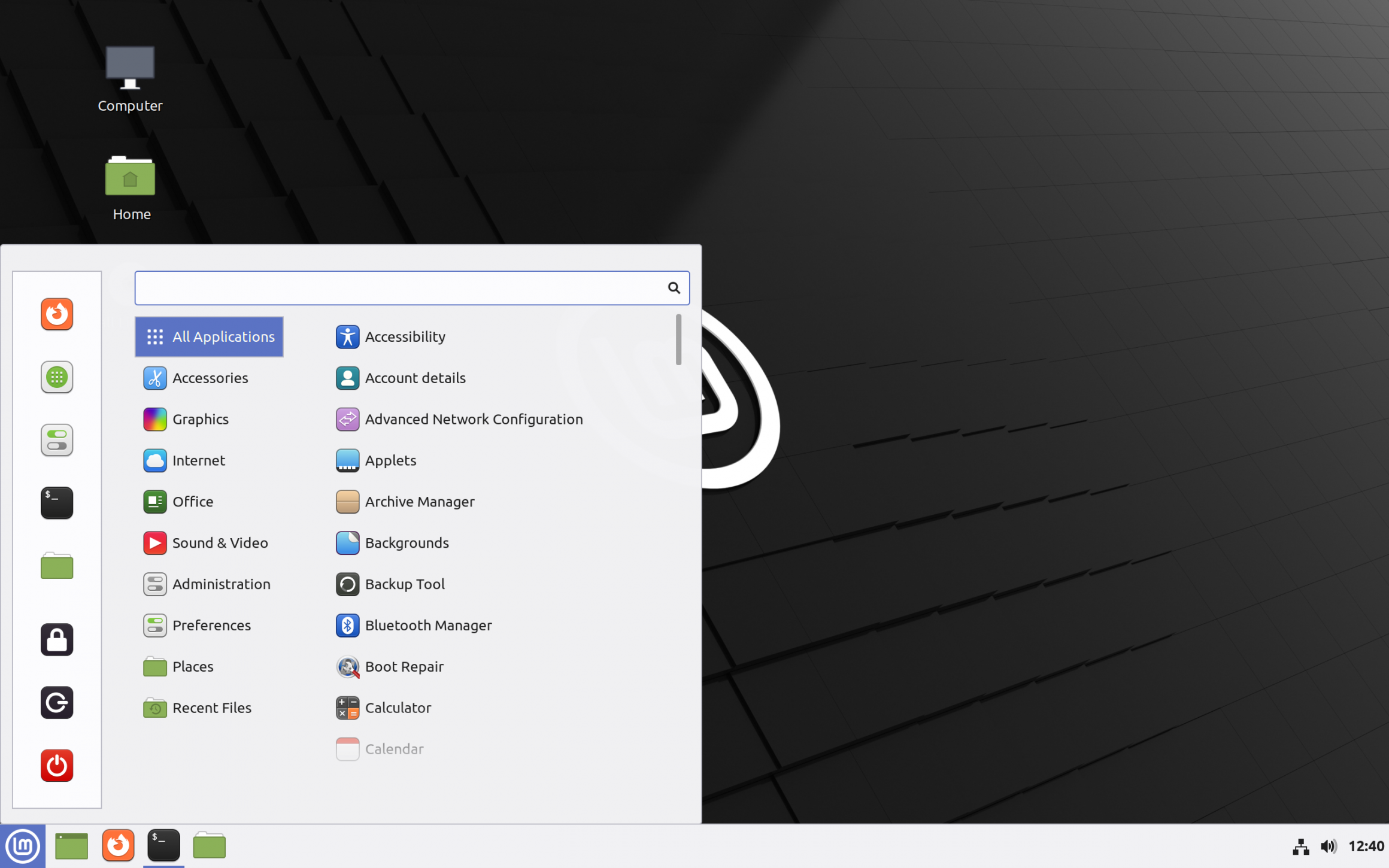Open the Files manager from the sidebar
Screen dimensions: 1389x868
(x=56, y=566)
